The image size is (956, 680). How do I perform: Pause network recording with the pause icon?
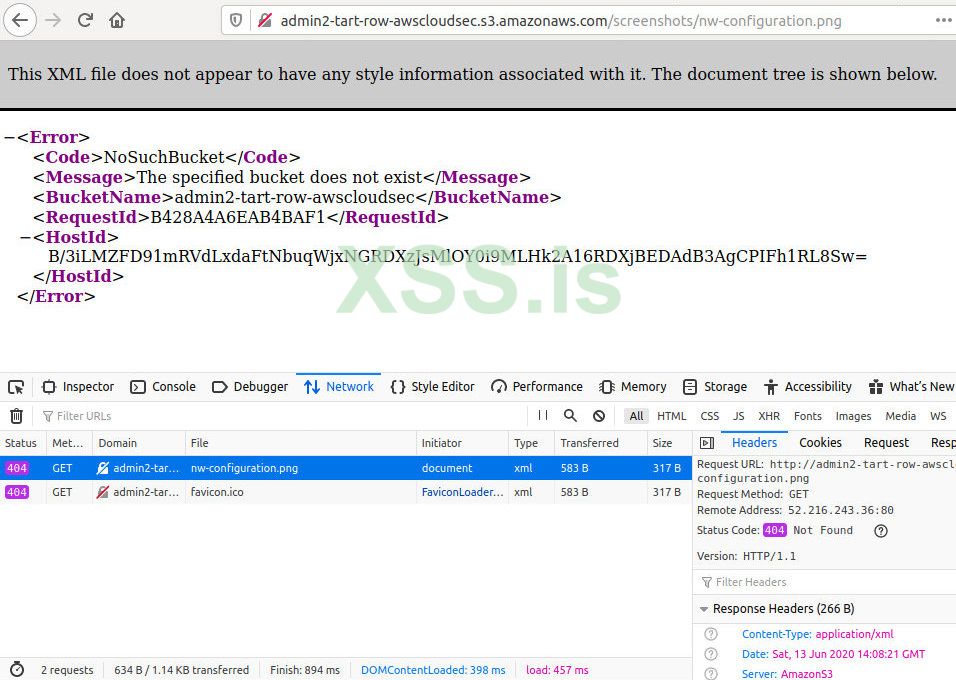pyautogui.click(x=543, y=415)
